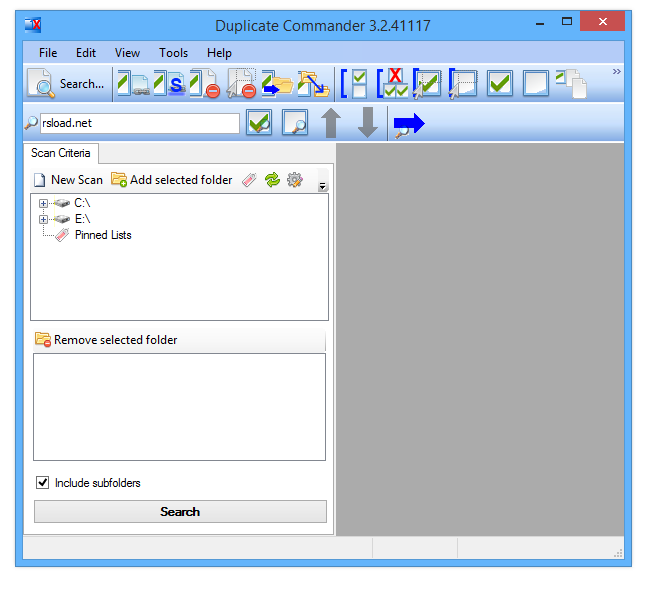Open the View menu
The width and height of the screenshot is (651, 591).
pos(127,53)
